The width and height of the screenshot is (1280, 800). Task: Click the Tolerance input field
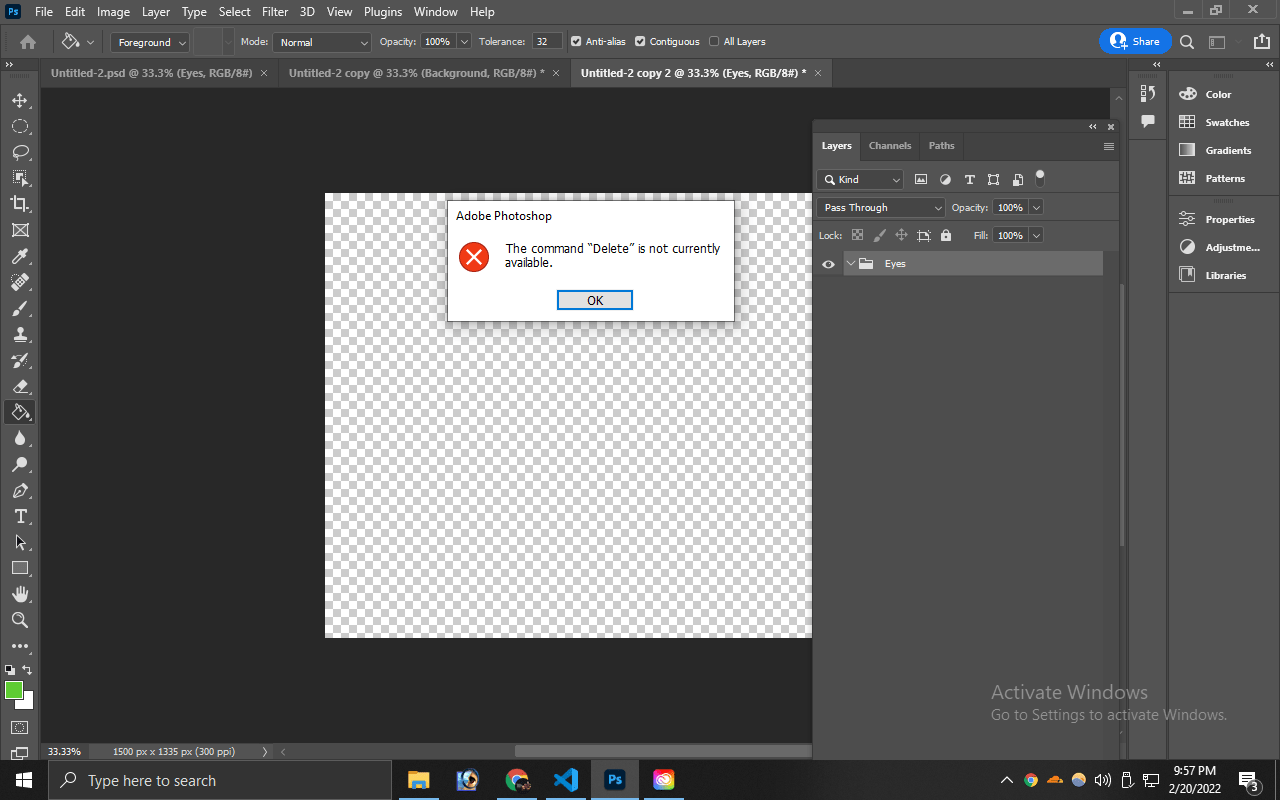click(x=545, y=41)
